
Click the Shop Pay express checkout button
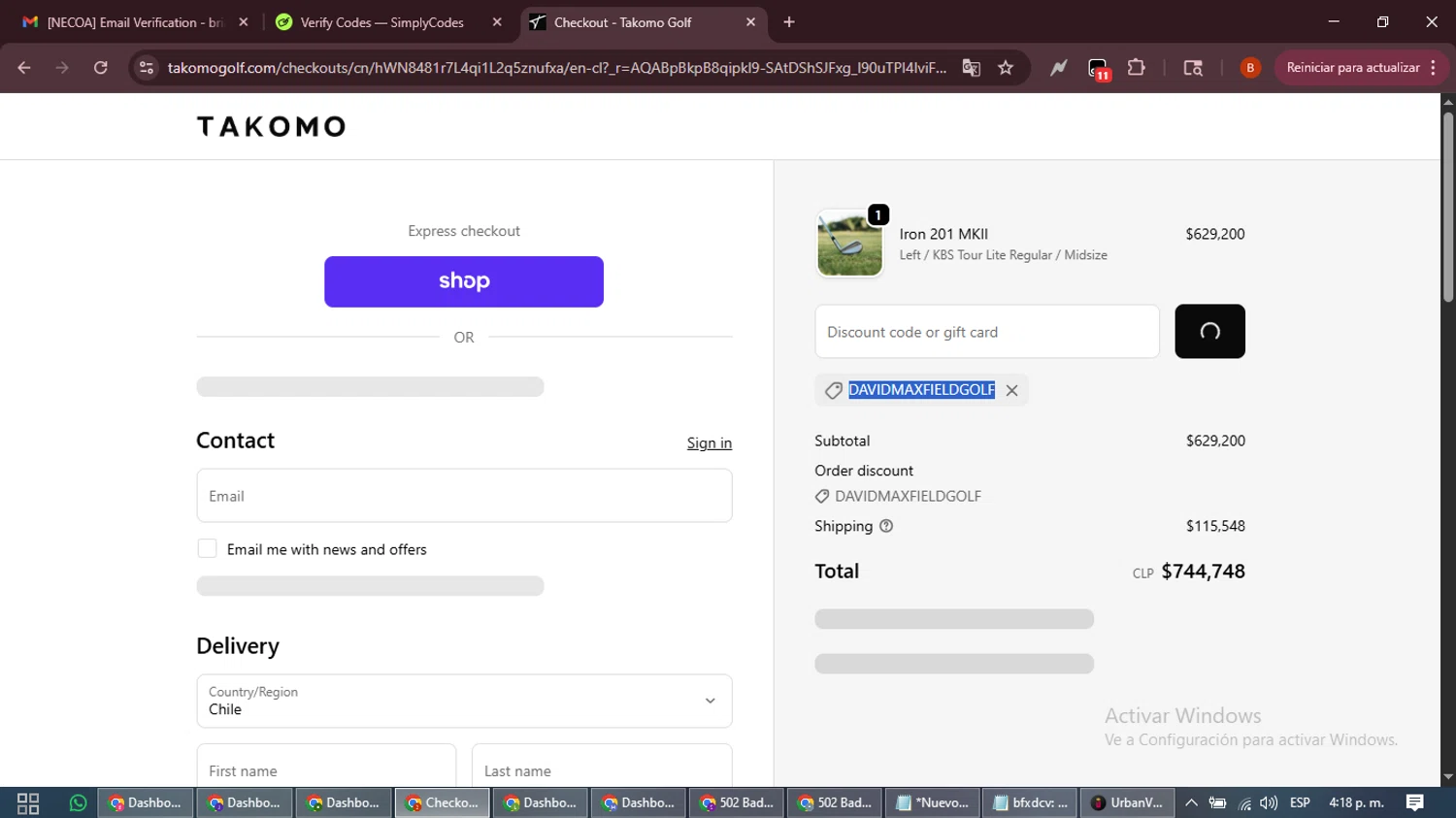[x=464, y=281]
